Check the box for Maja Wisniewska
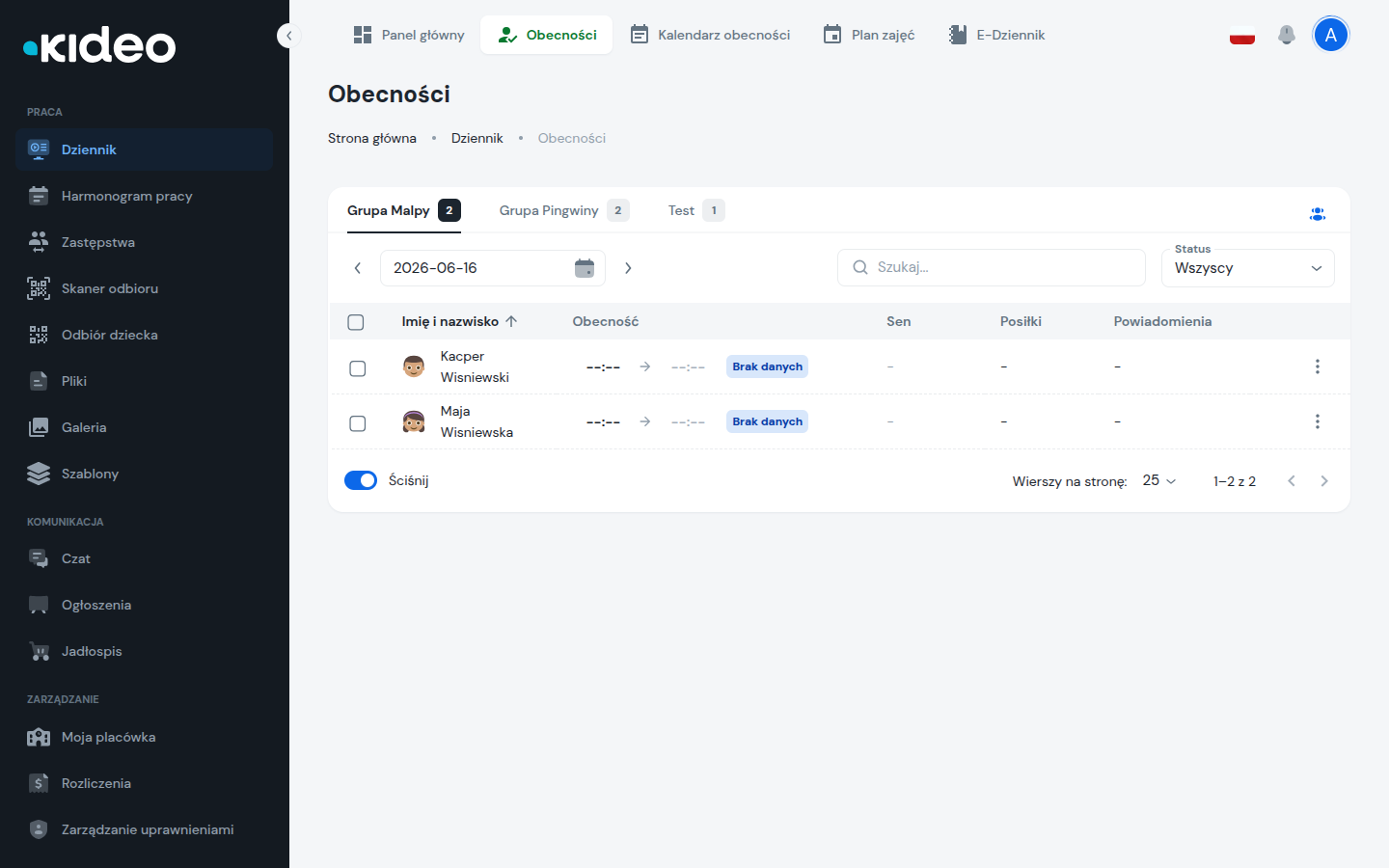The height and width of the screenshot is (868, 1389). click(x=358, y=423)
